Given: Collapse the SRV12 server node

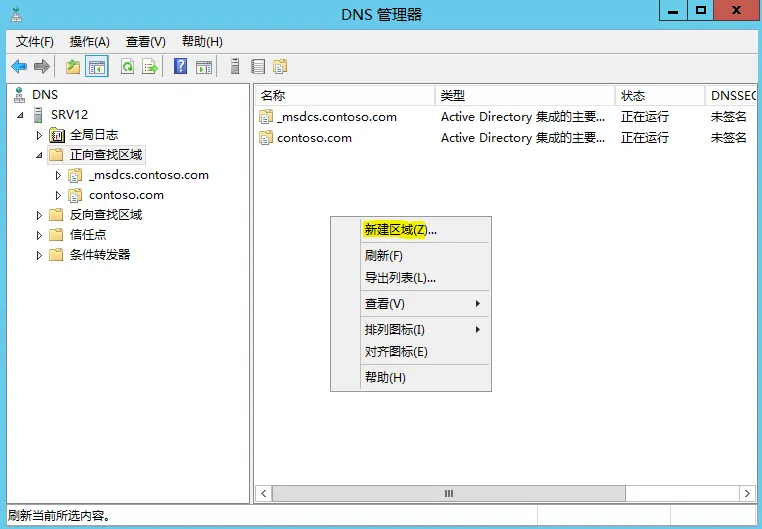Looking at the screenshot, I should [22, 115].
